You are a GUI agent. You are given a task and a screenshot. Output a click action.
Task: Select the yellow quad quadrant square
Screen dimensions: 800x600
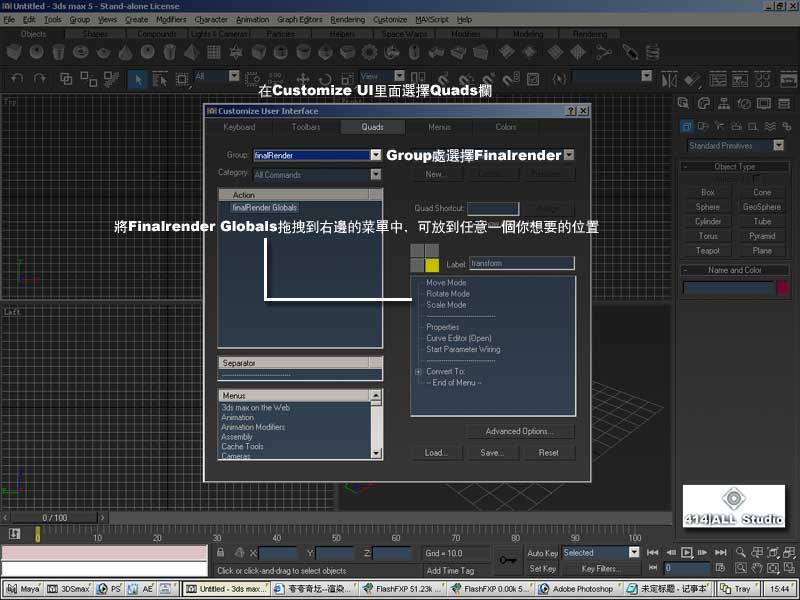coord(432,265)
